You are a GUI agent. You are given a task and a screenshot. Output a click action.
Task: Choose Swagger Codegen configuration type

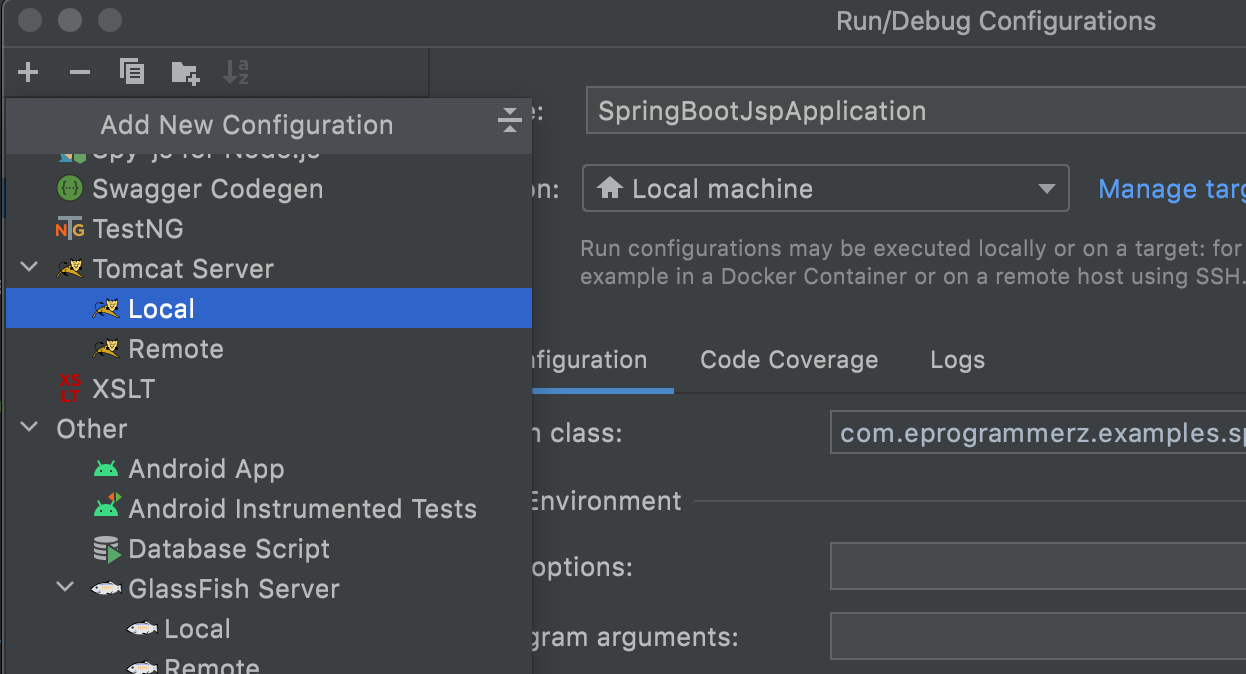tap(269, 188)
